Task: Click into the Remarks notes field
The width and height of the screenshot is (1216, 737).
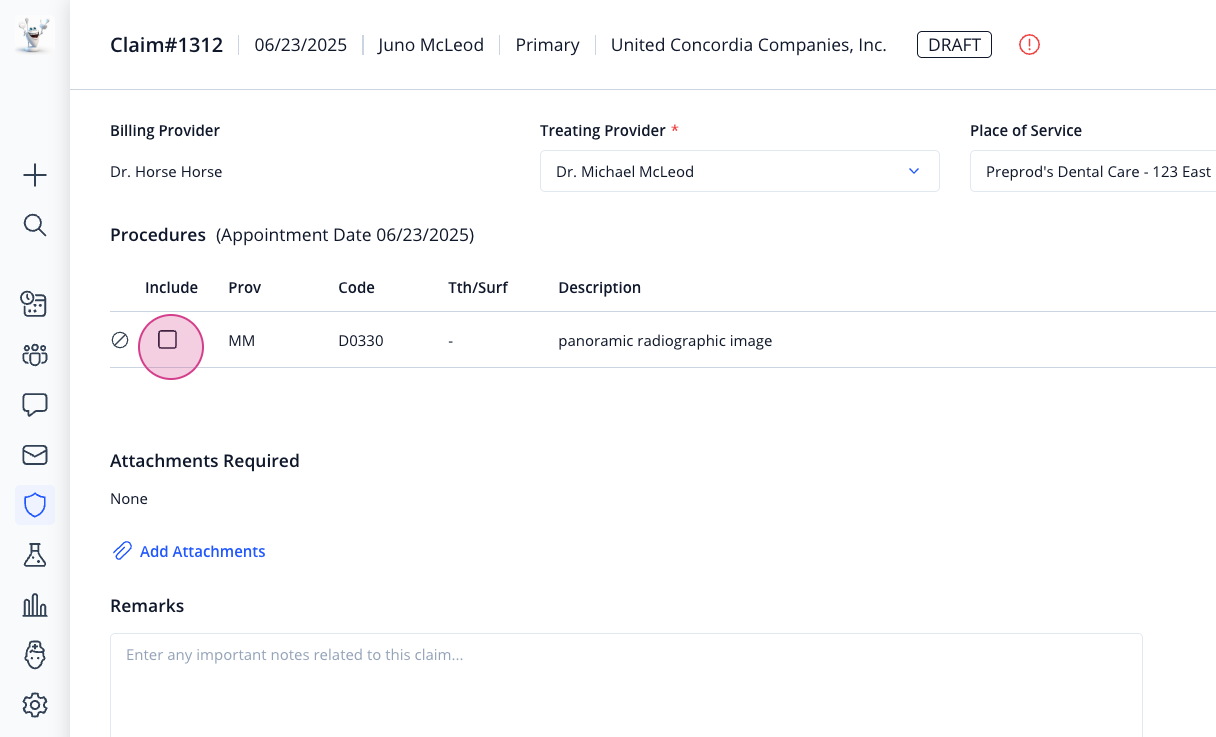Action: click(626, 685)
